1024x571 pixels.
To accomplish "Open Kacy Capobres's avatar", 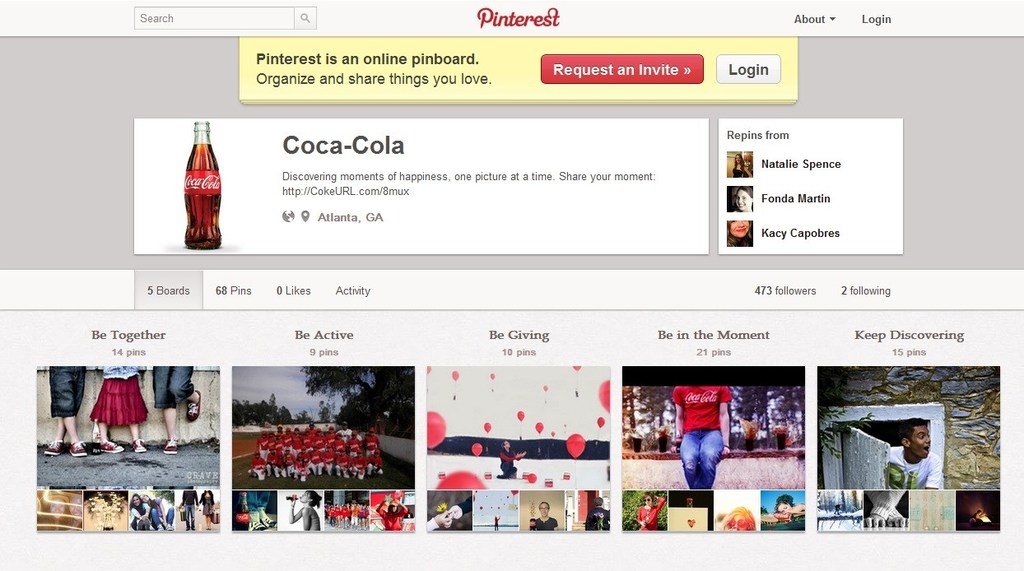I will click(x=740, y=233).
